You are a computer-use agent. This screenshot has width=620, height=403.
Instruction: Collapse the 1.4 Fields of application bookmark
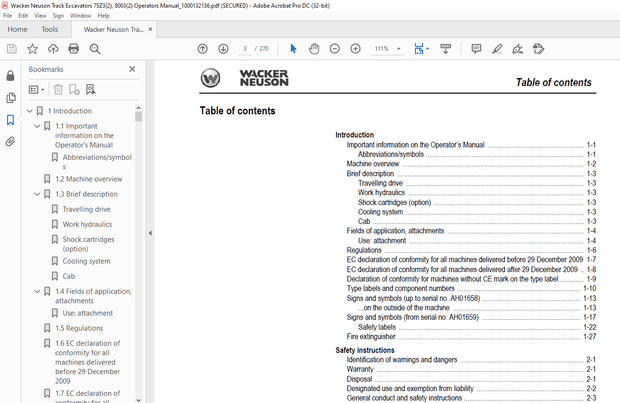pos(37,291)
